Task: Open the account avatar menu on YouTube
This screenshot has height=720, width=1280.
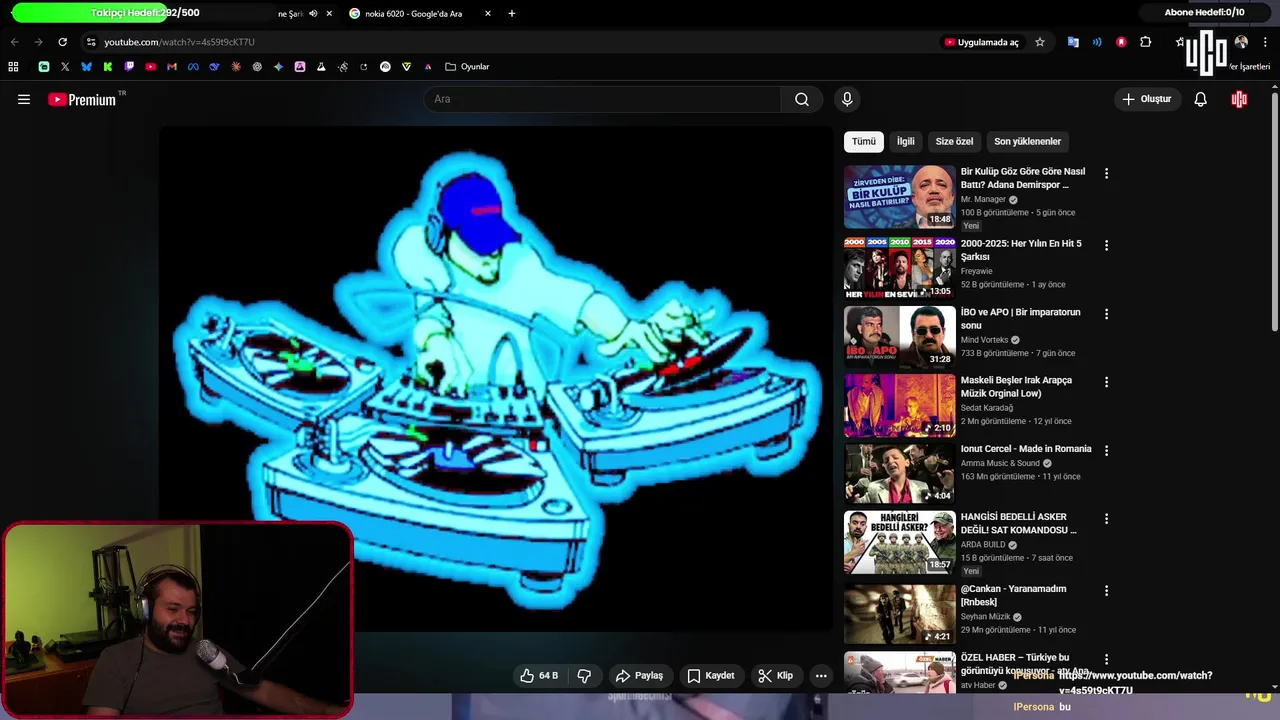Action: tap(1239, 99)
